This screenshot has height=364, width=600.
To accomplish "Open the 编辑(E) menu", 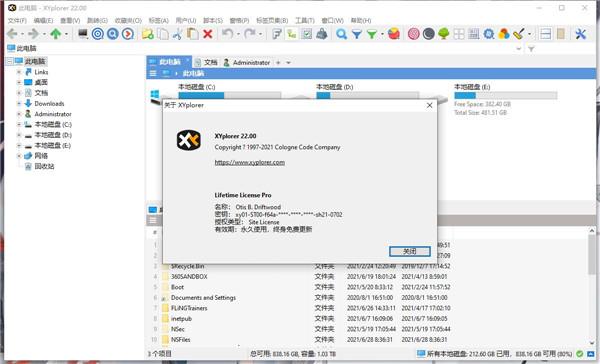I will pyautogui.click(x=43, y=20).
